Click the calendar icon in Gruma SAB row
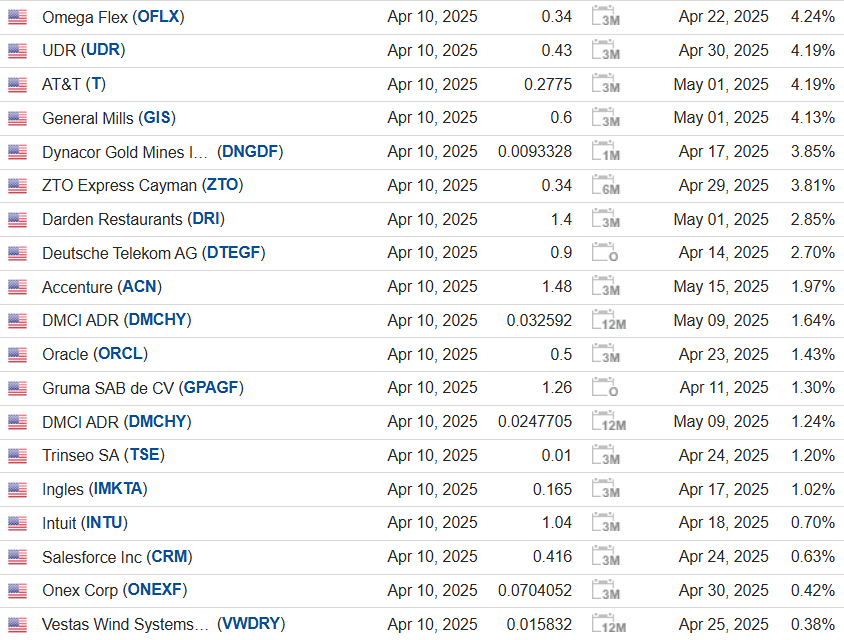844x640 pixels. pyautogui.click(x=606, y=388)
